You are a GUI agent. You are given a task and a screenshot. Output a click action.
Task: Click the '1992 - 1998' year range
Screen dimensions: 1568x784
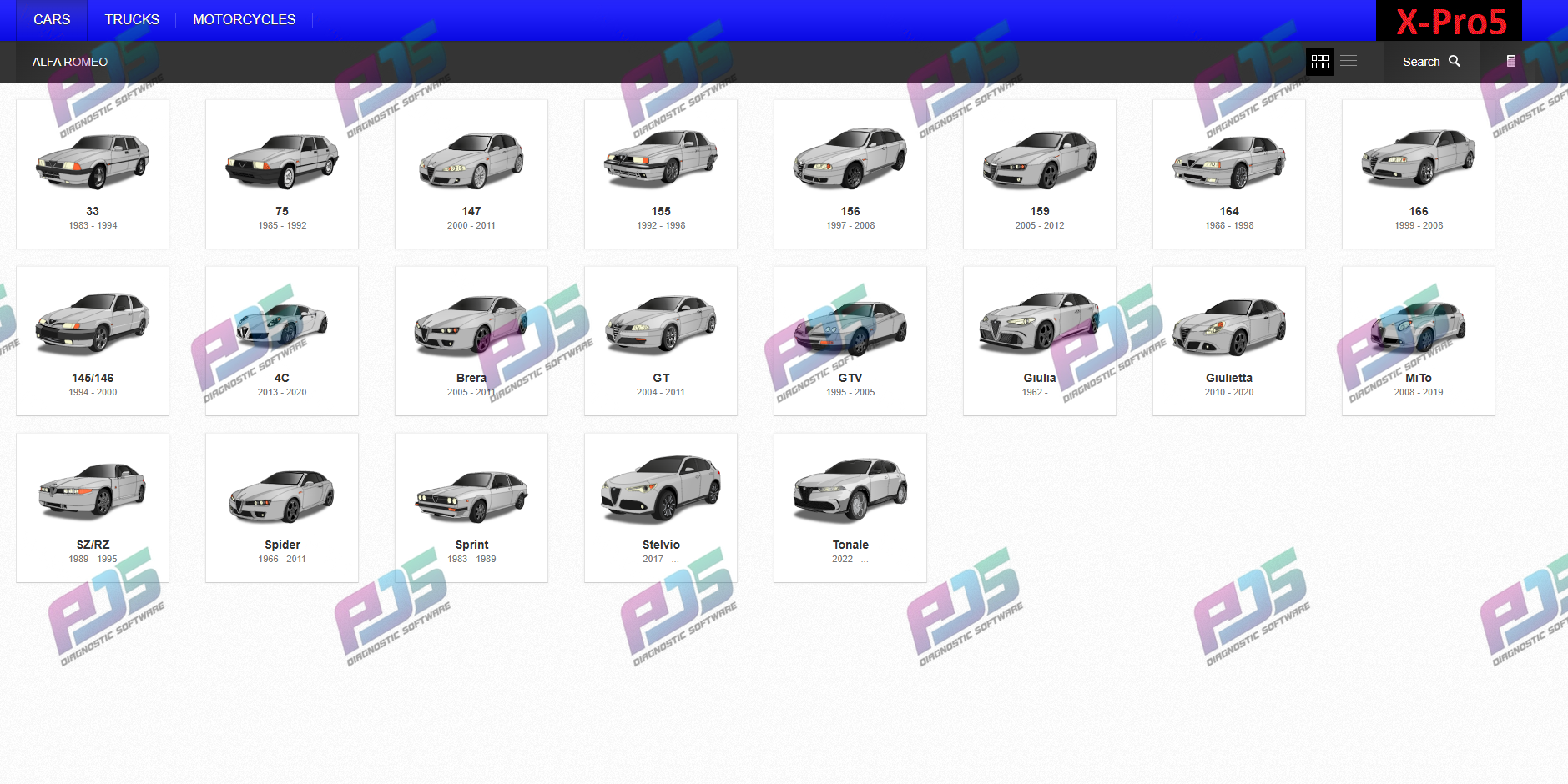point(661,225)
